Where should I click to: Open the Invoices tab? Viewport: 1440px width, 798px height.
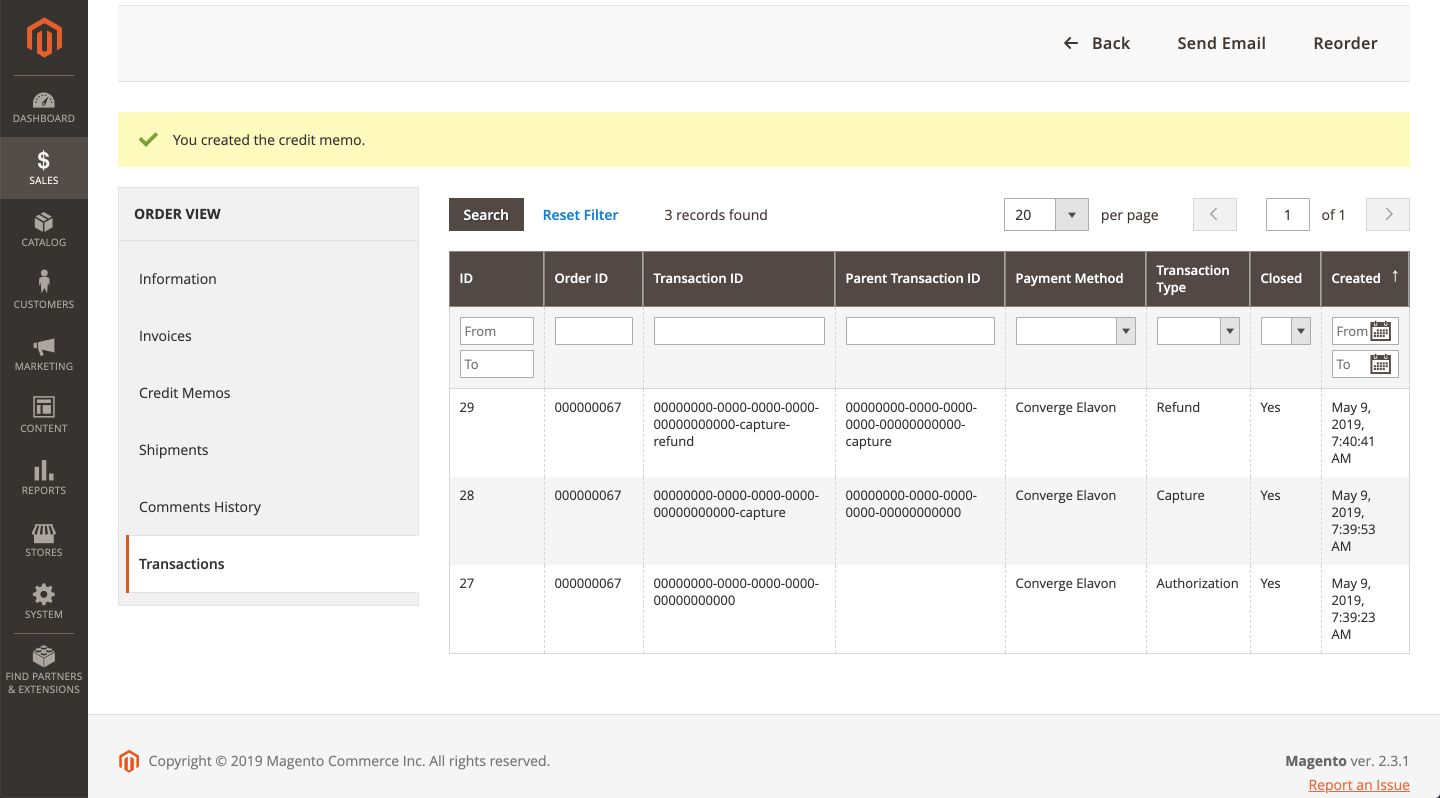pyautogui.click(x=268, y=336)
